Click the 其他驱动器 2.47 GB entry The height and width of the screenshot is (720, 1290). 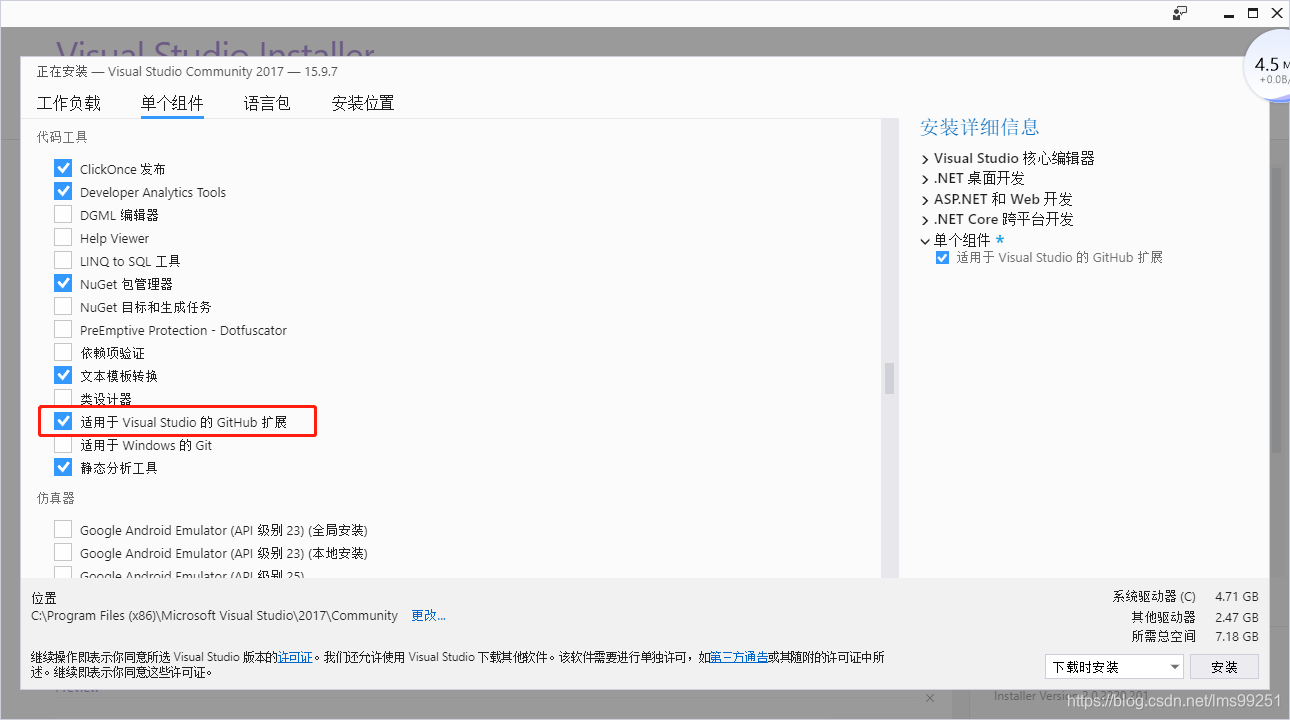click(1195, 617)
